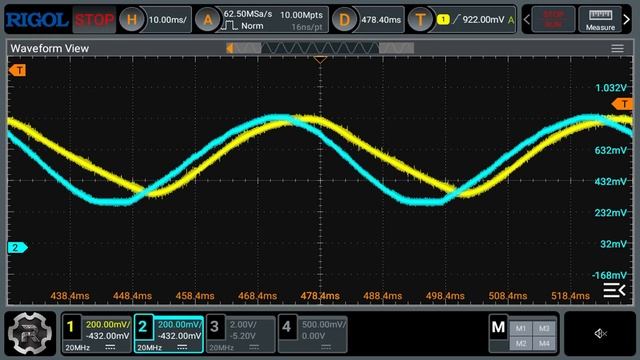Click the Norm acquisition mode label
This screenshot has height=360, width=640.
(x=252, y=26)
